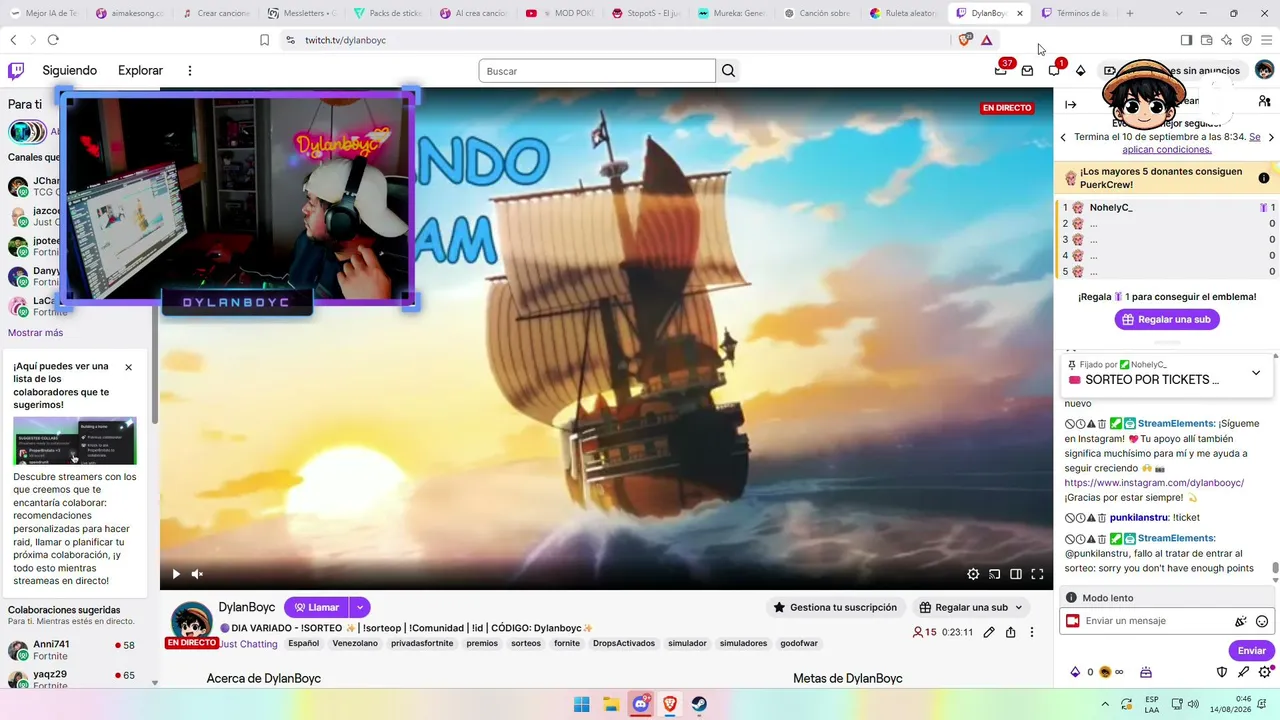Screen dimensions: 1280x720
Task: Bookmark the page with bookmark icon
Action: [x=264, y=40]
